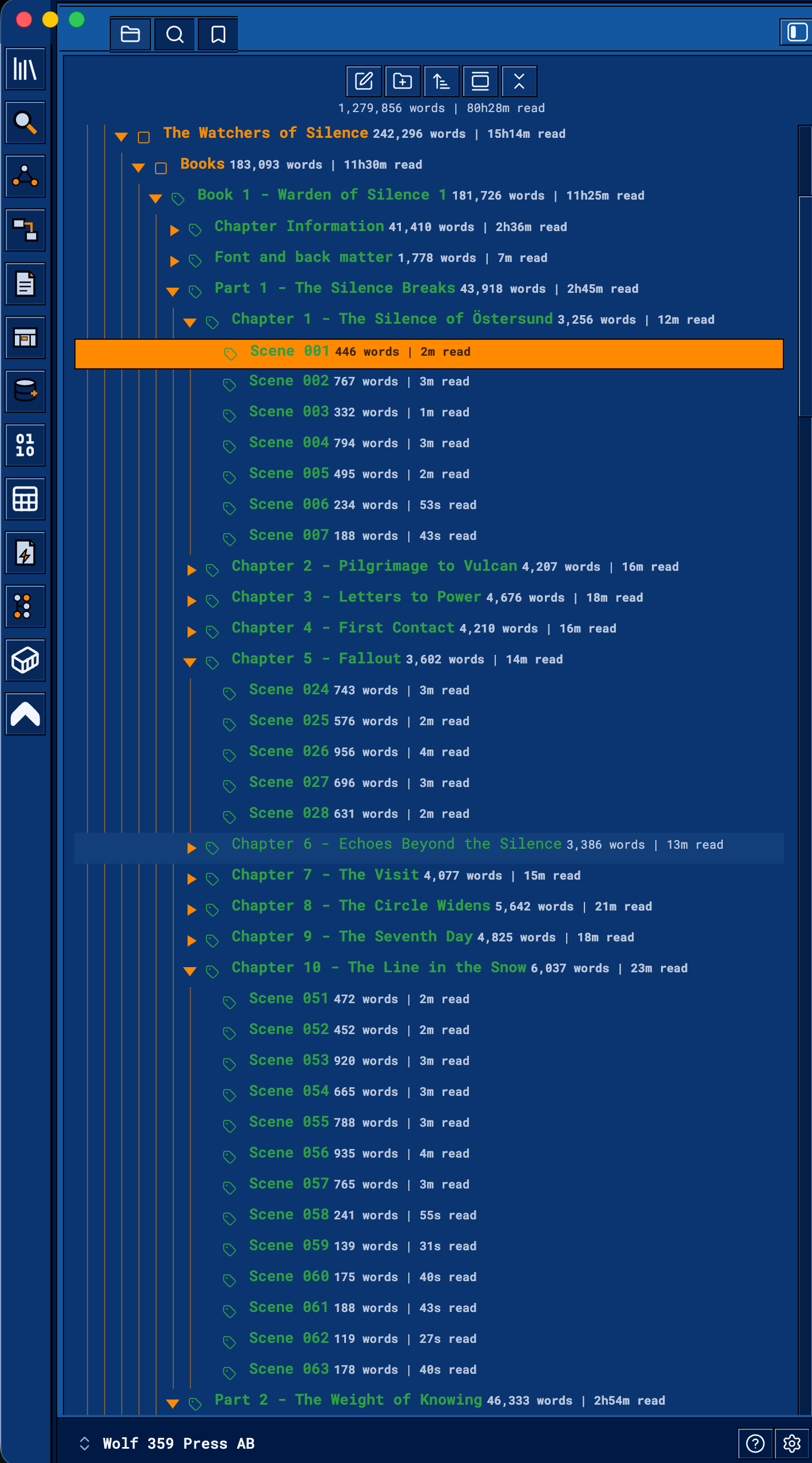Open the branching dots sidebar tool
This screenshot has width=812, height=1463.
pyautogui.click(x=25, y=606)
